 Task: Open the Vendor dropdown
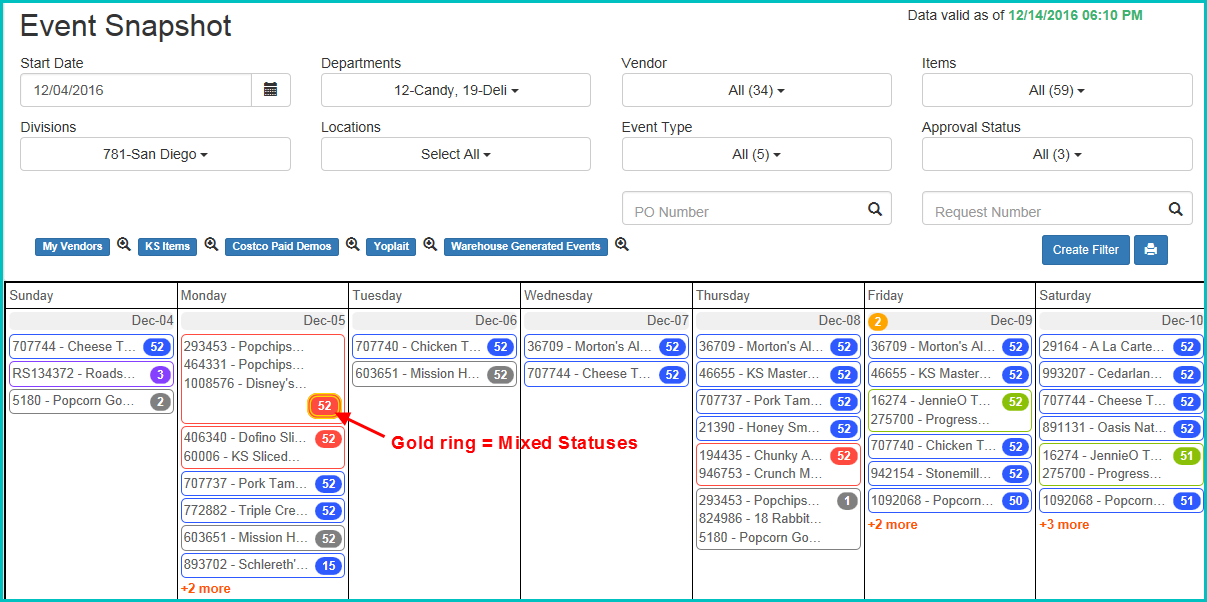coord(756,90)
